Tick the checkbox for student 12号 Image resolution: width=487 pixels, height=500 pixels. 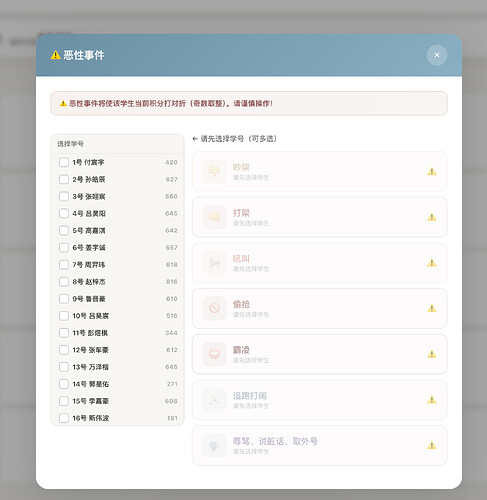tap(64, 350)
